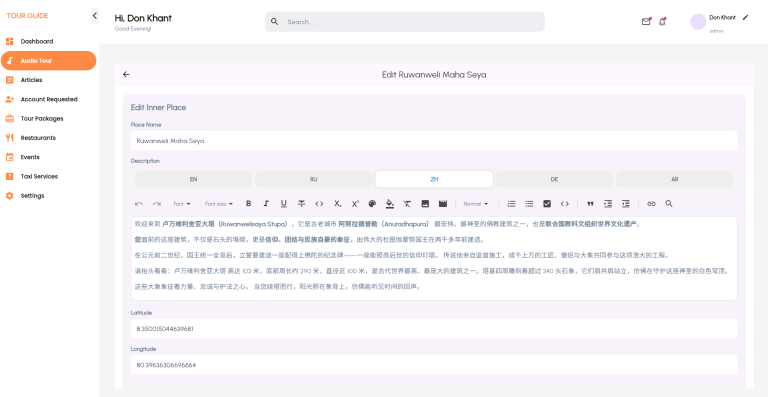Switch description to EN tab

[x=193, y=179]
